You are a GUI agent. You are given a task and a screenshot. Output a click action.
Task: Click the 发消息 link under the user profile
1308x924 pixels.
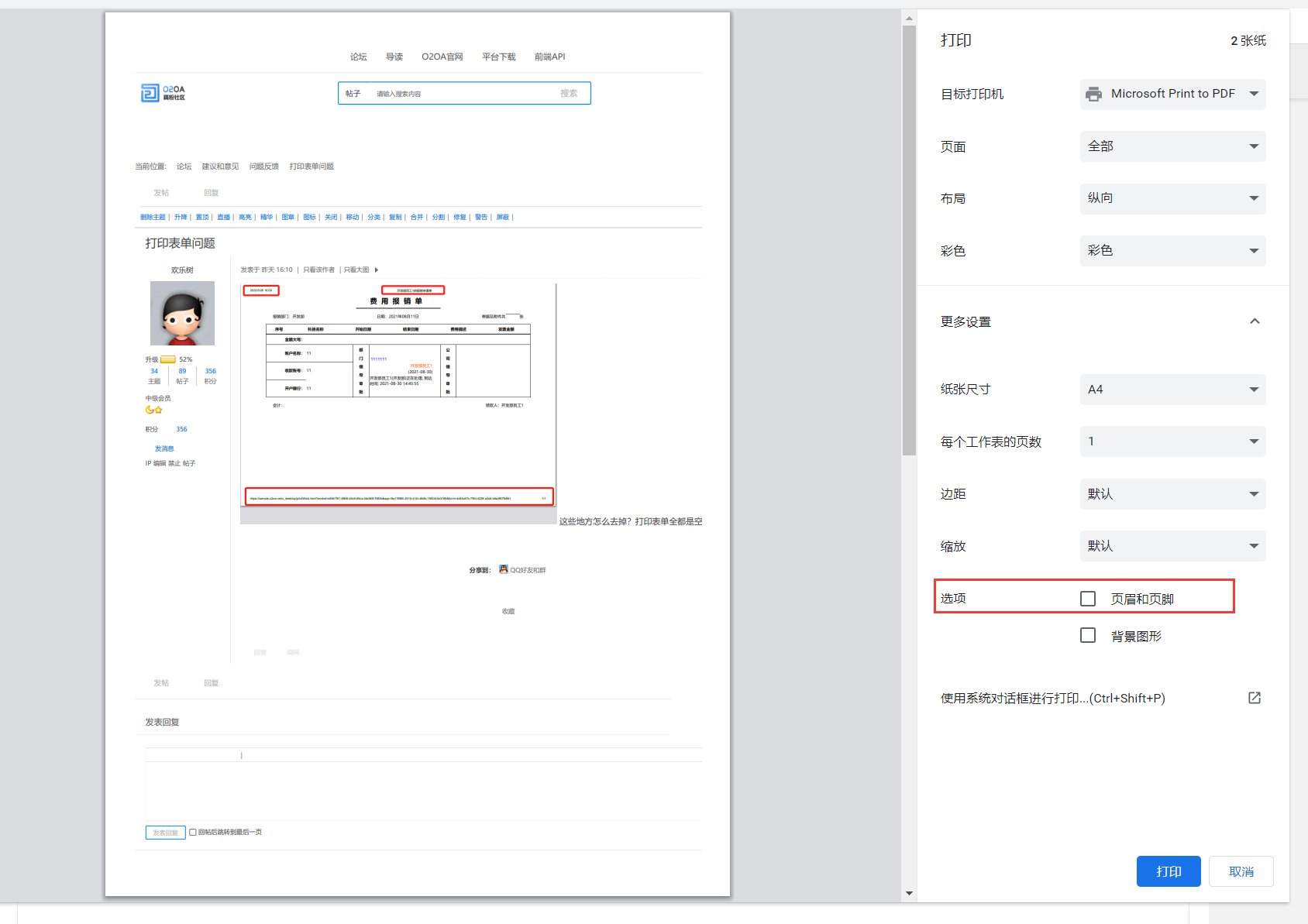pos(164,448)
